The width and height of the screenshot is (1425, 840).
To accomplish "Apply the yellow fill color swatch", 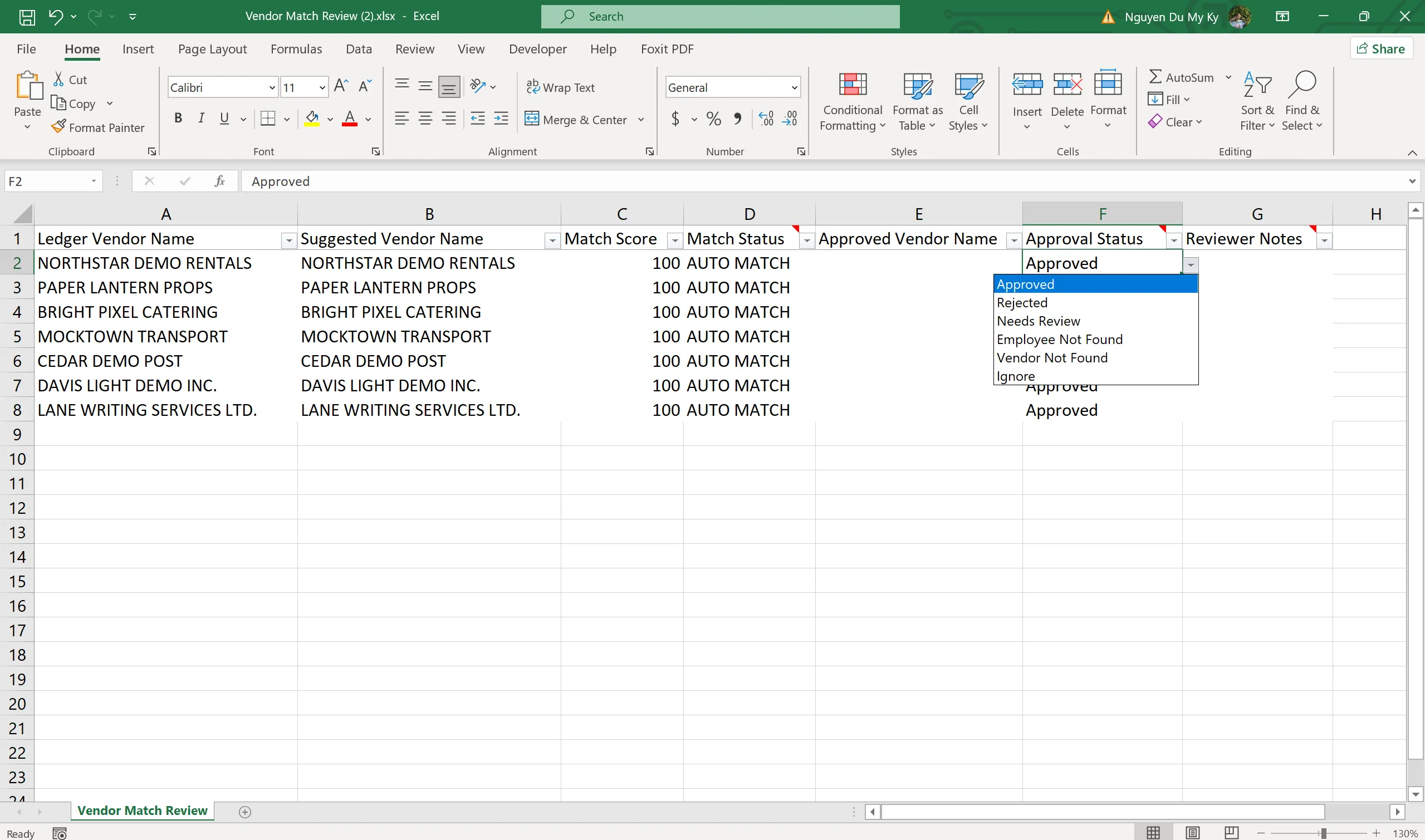I will point(312,119).
